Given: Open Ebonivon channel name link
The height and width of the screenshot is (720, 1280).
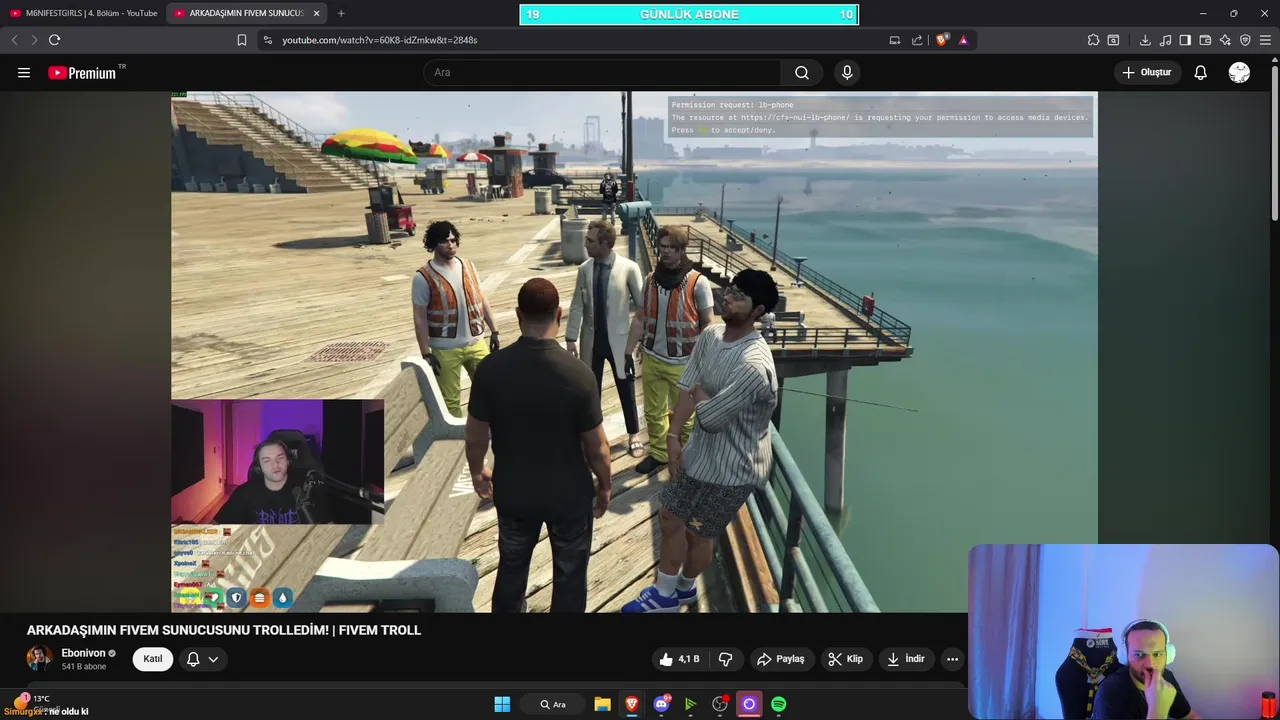Looking at the screenshot, I should coord(84,653).
